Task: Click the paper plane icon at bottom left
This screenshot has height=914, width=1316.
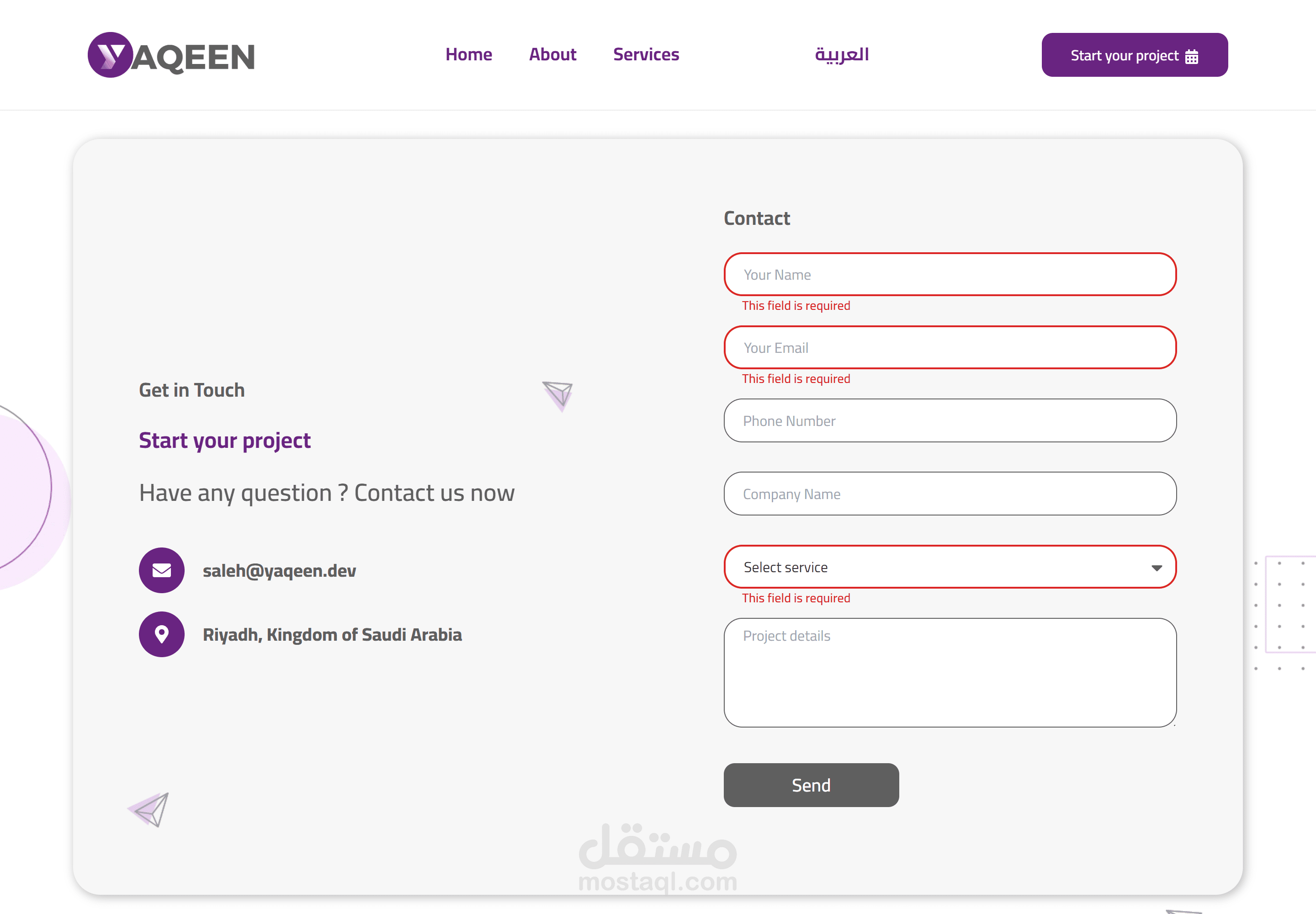Action: [149, 809]
